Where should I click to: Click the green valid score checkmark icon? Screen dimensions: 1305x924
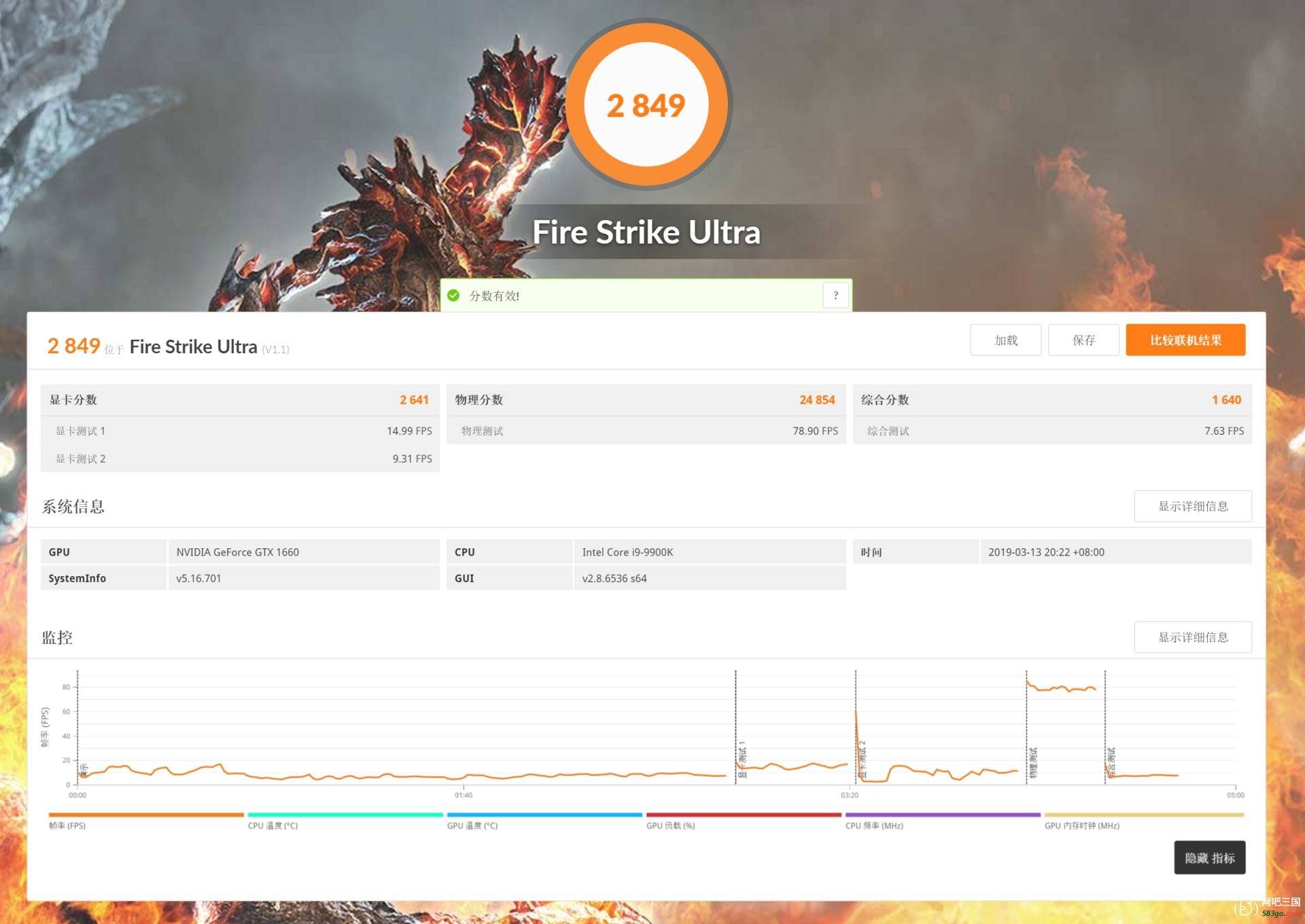453,296
